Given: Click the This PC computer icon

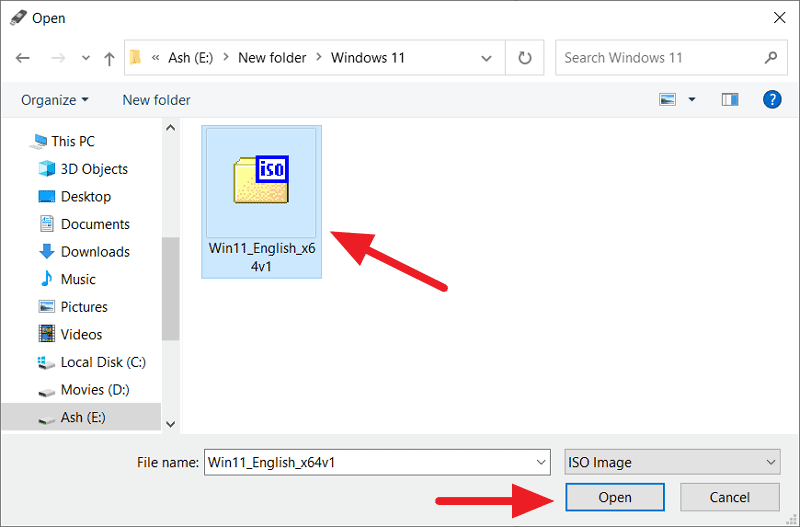Looking at the screenshot, I should pyautogui.click(x=39, y=141).
